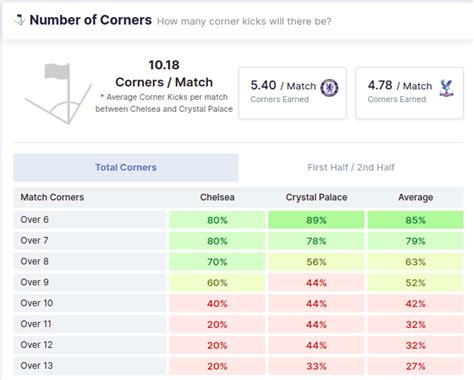Image resolution: width=474 pixels, height=380 pixels.
Task: Click the 10.18 Corners / Match statistic
Action: click(164, 74)
